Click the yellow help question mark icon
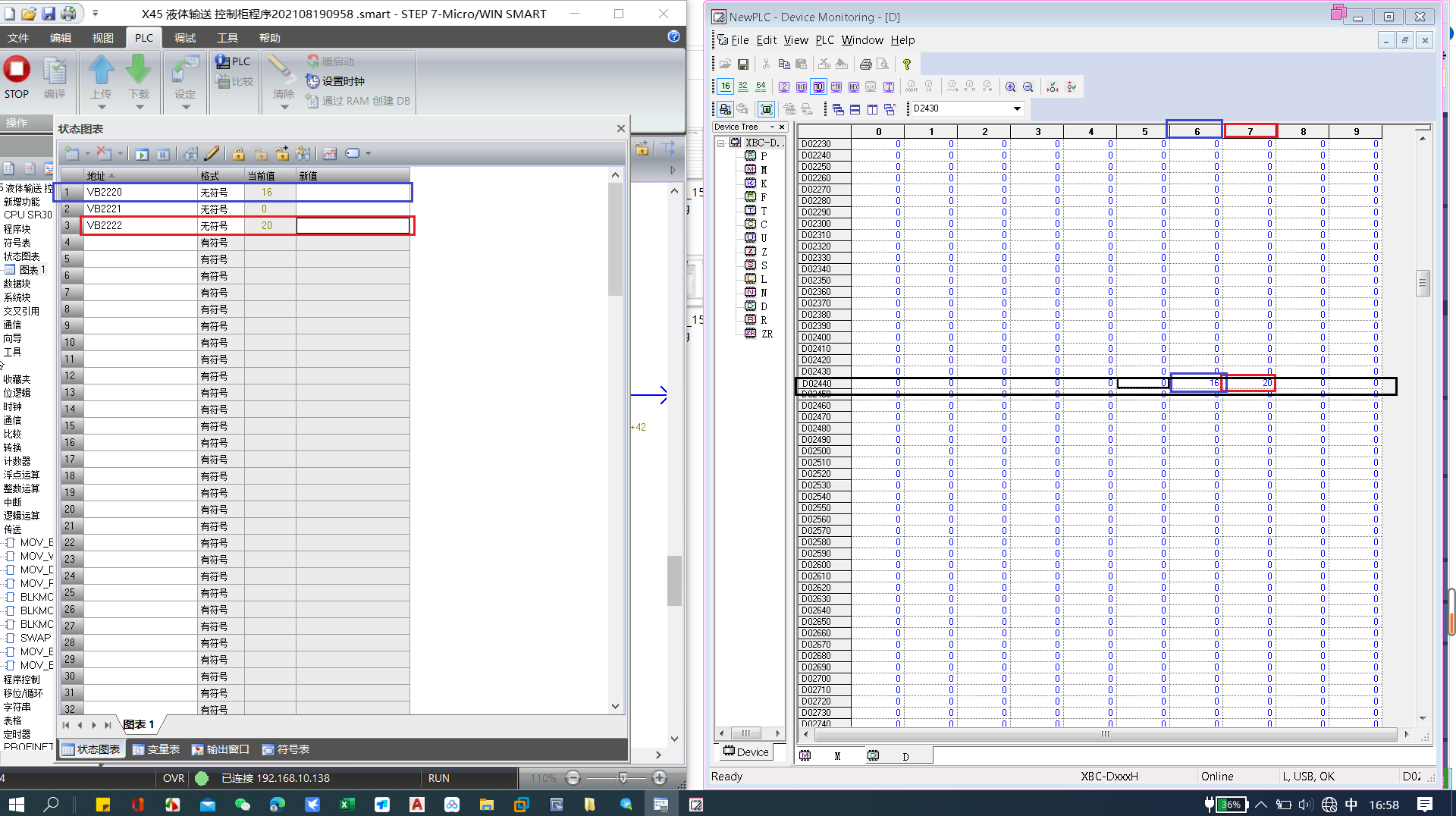The width and height of the screenshot is (1456, 816). (906, 64)
